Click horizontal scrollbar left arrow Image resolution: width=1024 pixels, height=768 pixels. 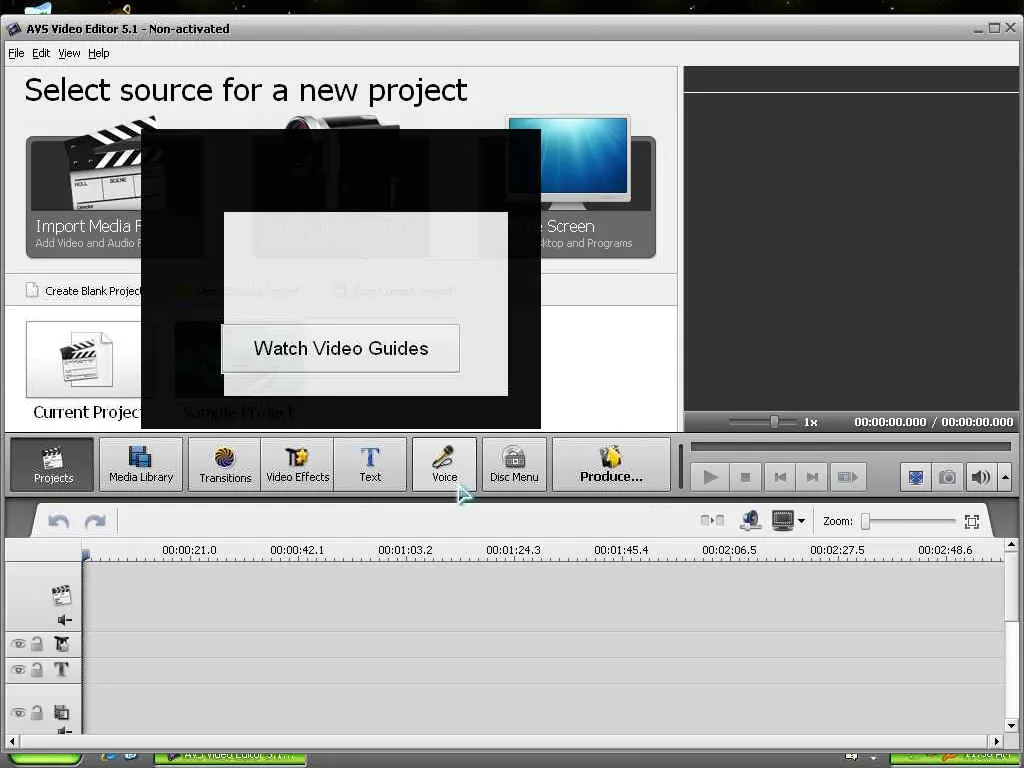point(12,741)
